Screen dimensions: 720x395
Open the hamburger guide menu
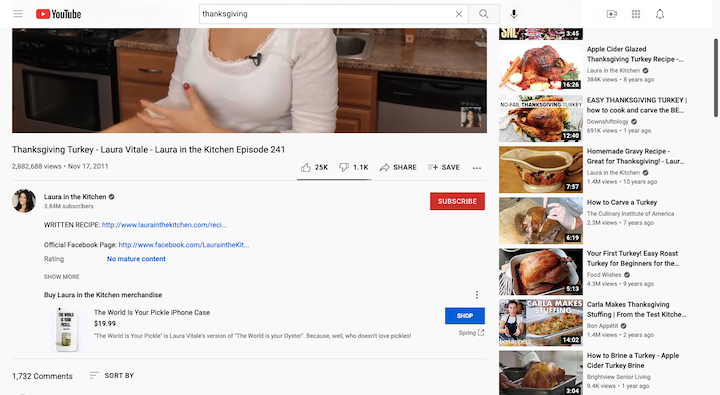[x=18, y=14]
